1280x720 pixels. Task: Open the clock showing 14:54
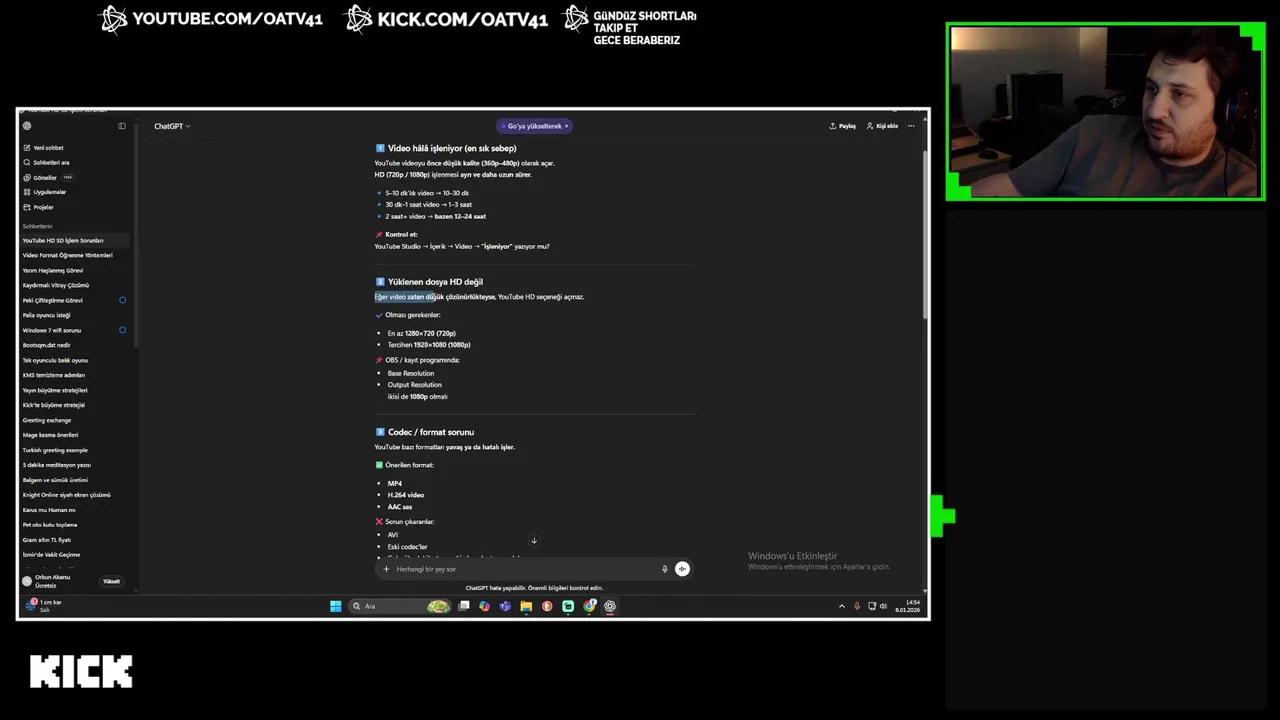click(x=908, y=606)
